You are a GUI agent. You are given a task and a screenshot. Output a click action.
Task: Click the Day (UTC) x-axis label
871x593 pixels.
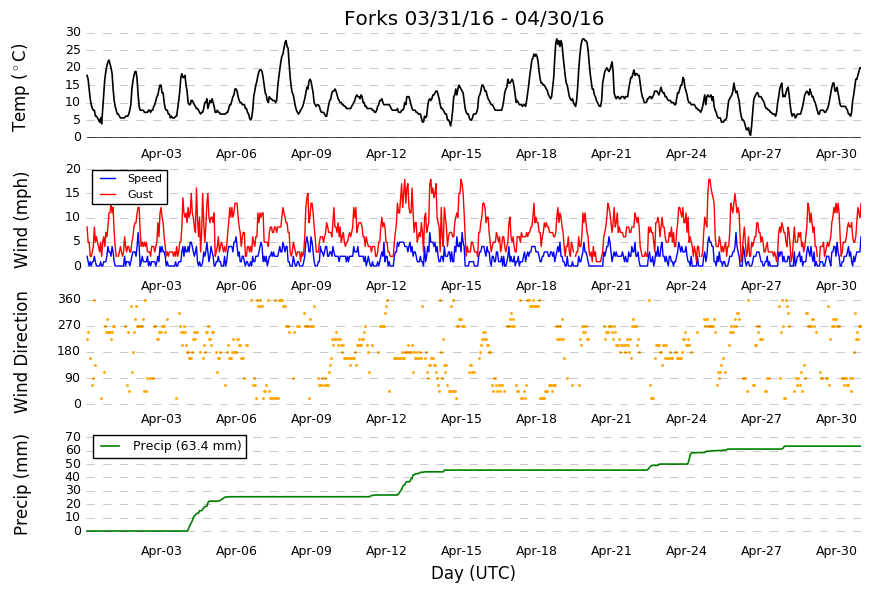(473, 573)
